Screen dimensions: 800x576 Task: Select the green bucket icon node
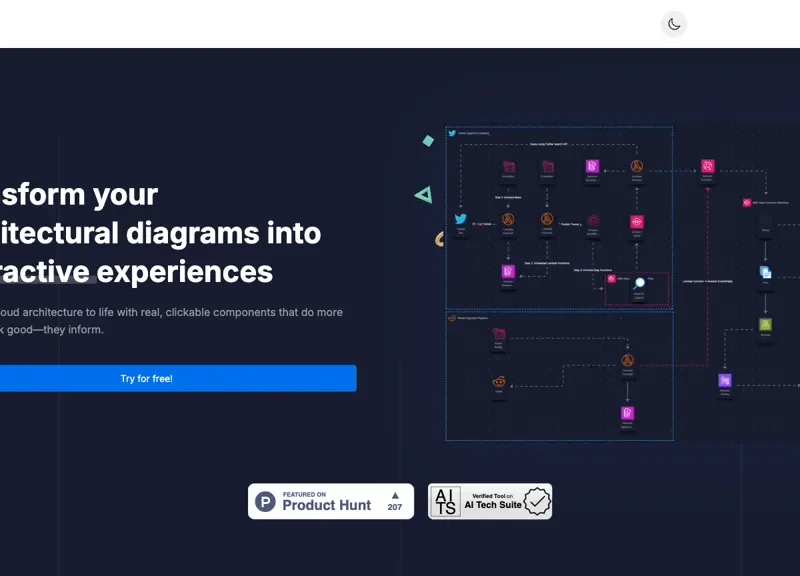[x=765, y=324]
